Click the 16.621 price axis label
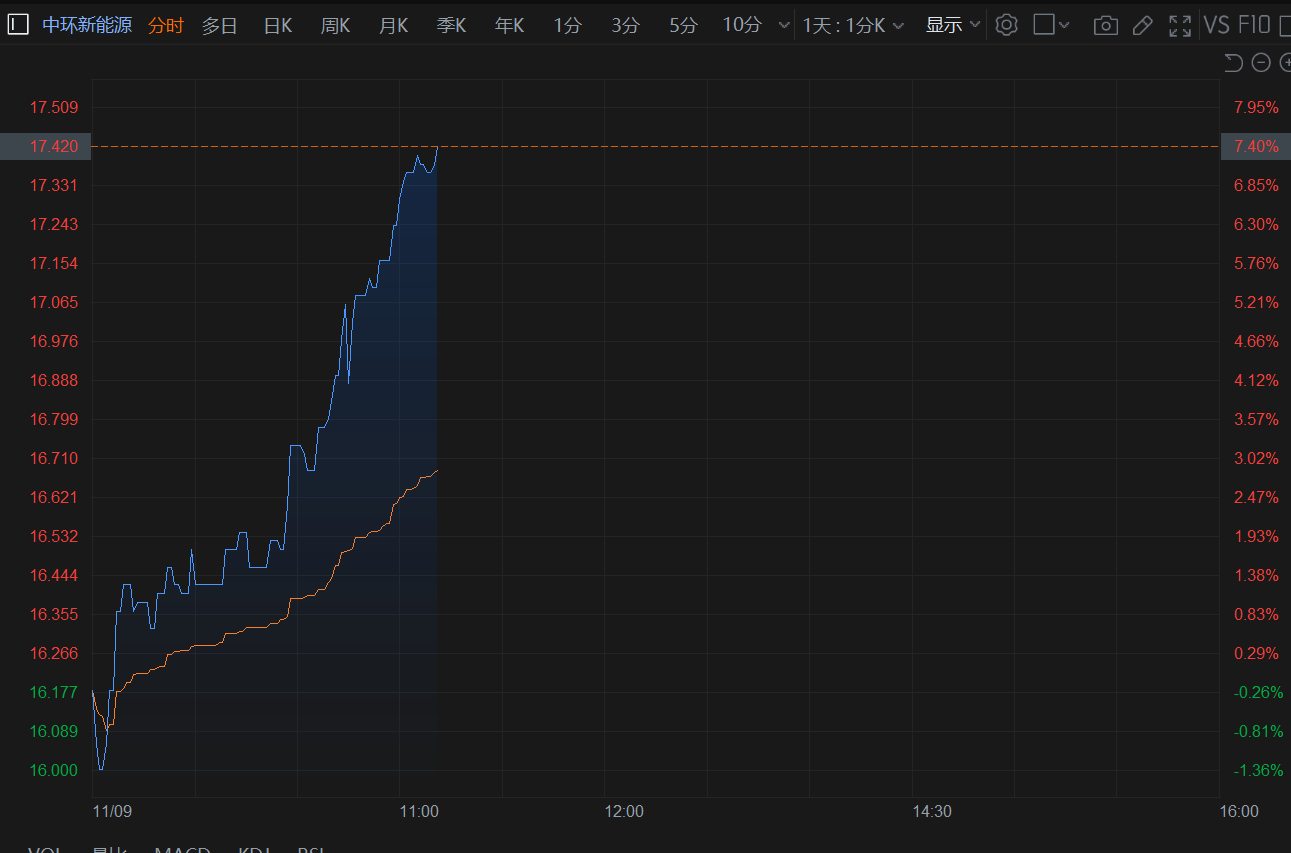The width and height of the screenshot is (1291, 853). [54, 497]
